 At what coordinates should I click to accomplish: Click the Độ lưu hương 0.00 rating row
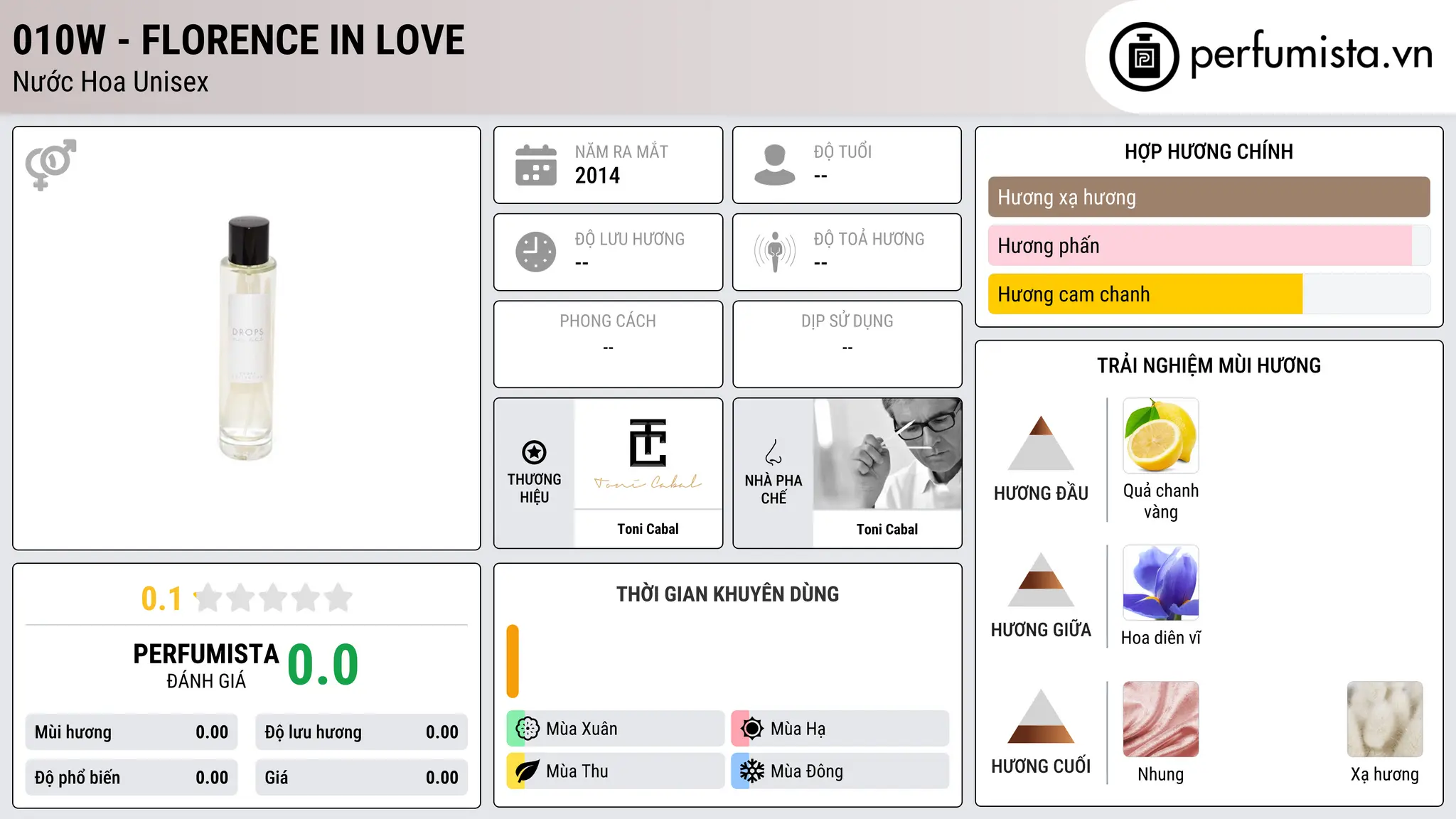(362, 732)
